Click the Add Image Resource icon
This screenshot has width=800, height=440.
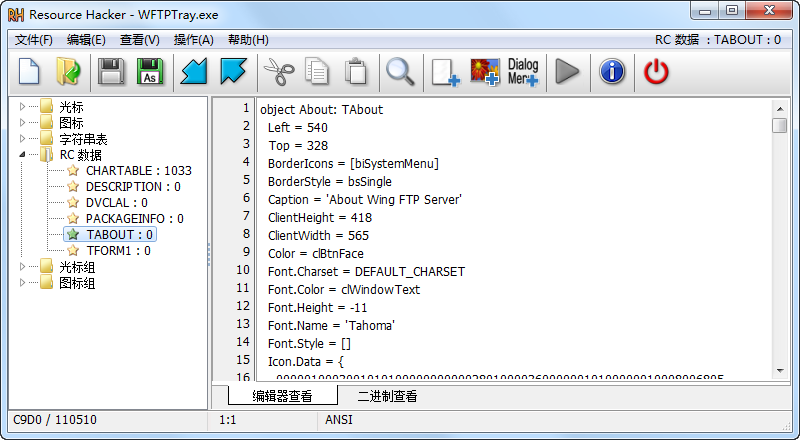484,71
